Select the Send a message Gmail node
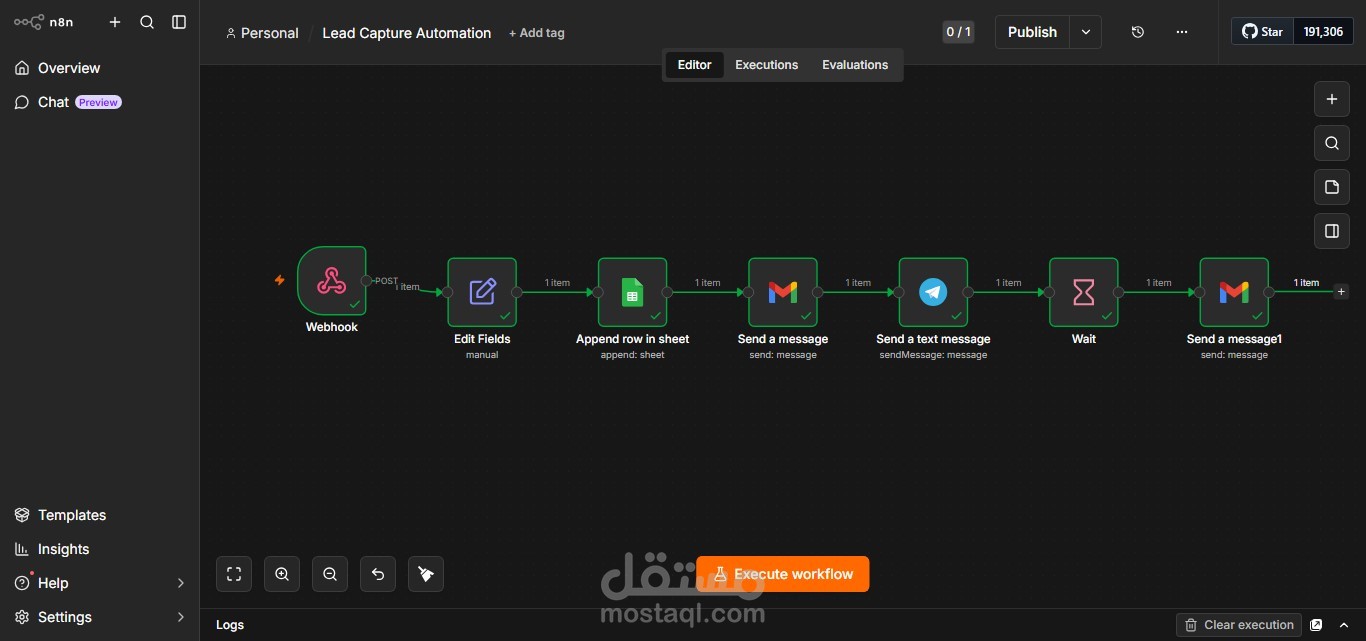This screenshot has height=641, width=1366. click(x=783, y=292)
